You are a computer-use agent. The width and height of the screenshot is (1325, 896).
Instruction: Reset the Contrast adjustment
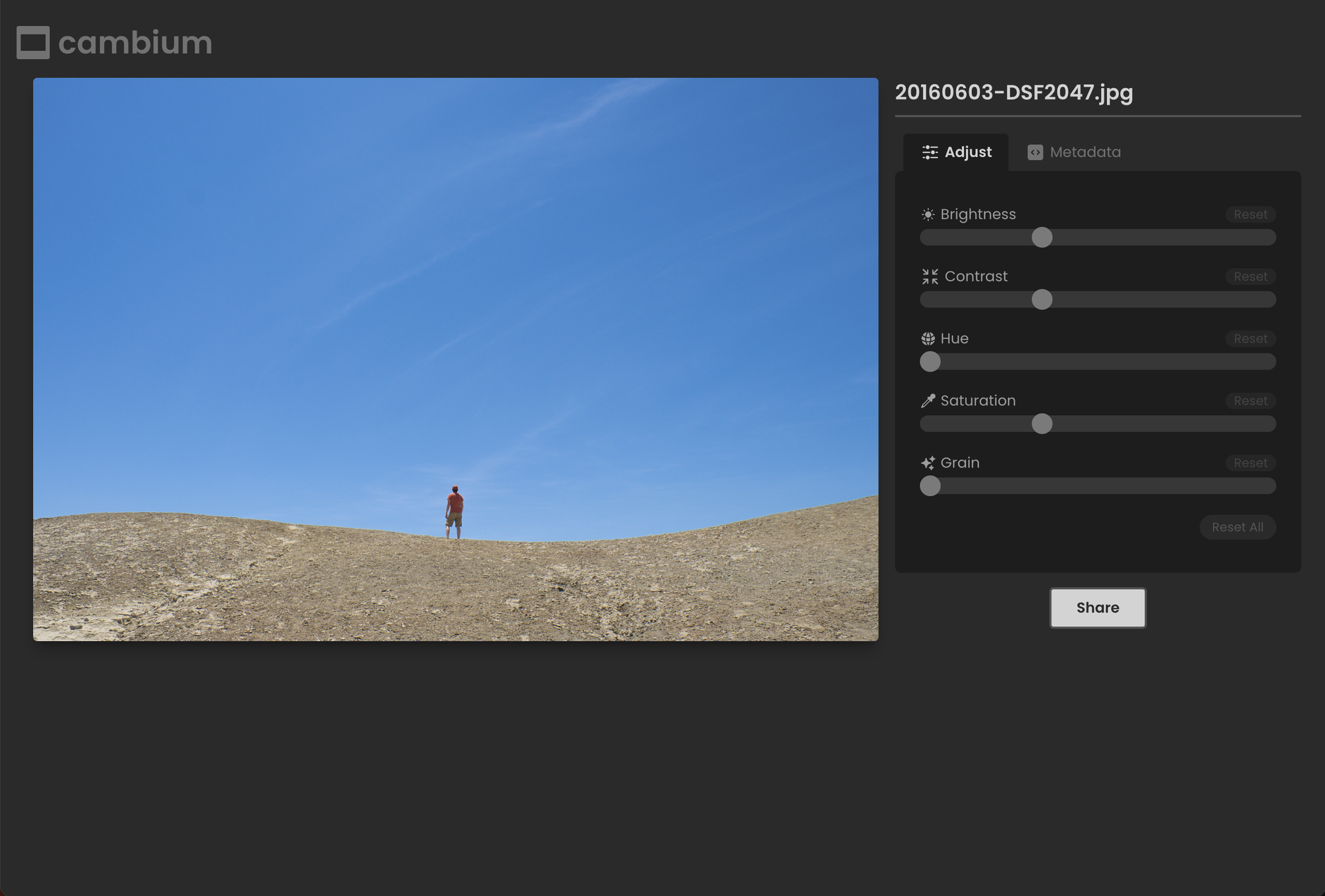(1250, 277)
